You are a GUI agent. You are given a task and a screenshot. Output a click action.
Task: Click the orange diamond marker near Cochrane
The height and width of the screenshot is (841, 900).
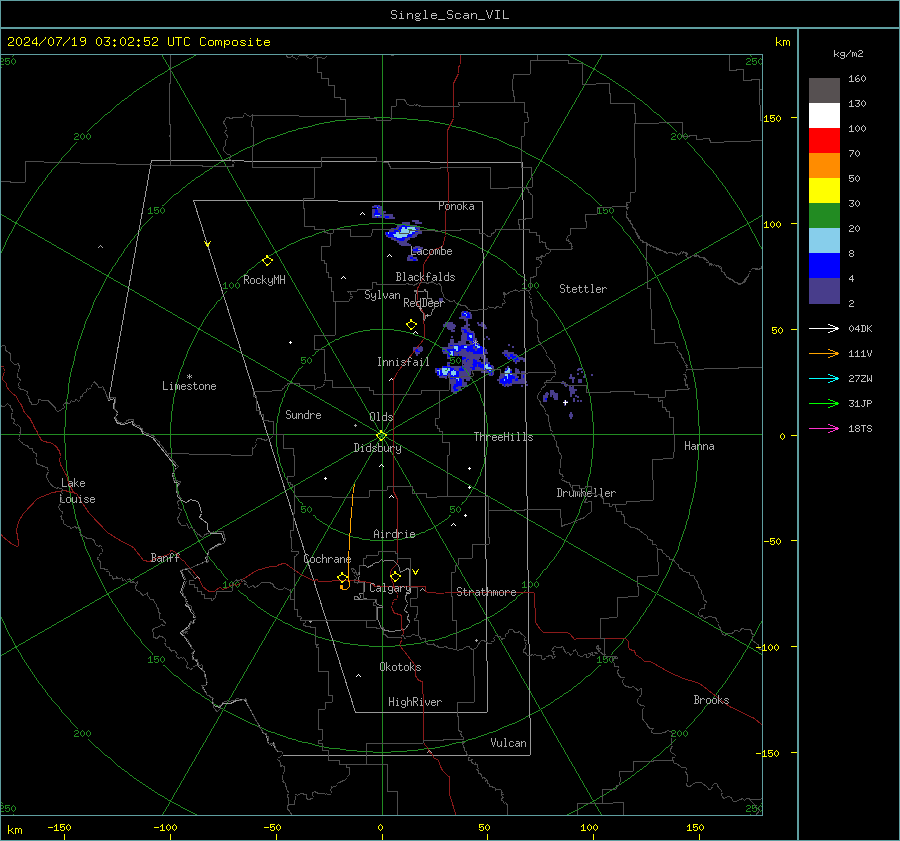tap(343, 578)
